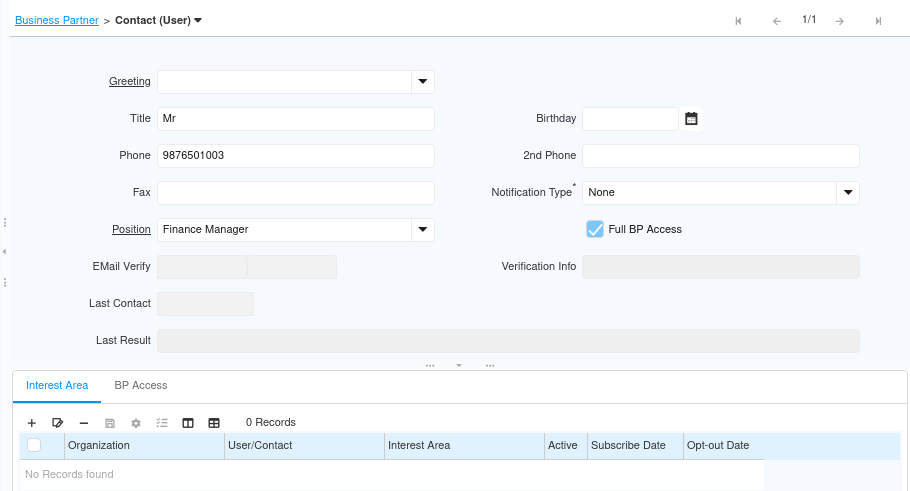Sort by the User/Contact column header
The width and height of the screenshot is (910, 491).
pyautogui.click(x=304, y=446)
